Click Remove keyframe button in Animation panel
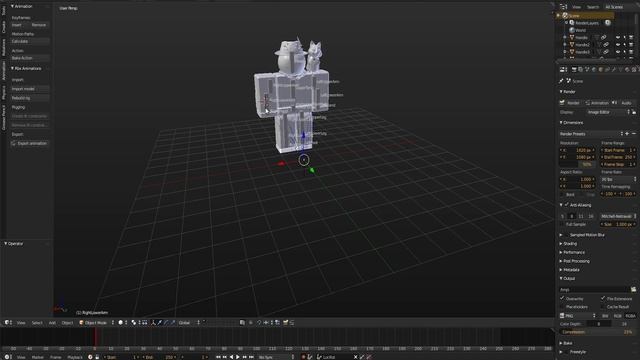The width and height of the screenshot is (640, 360). (39, 25)
